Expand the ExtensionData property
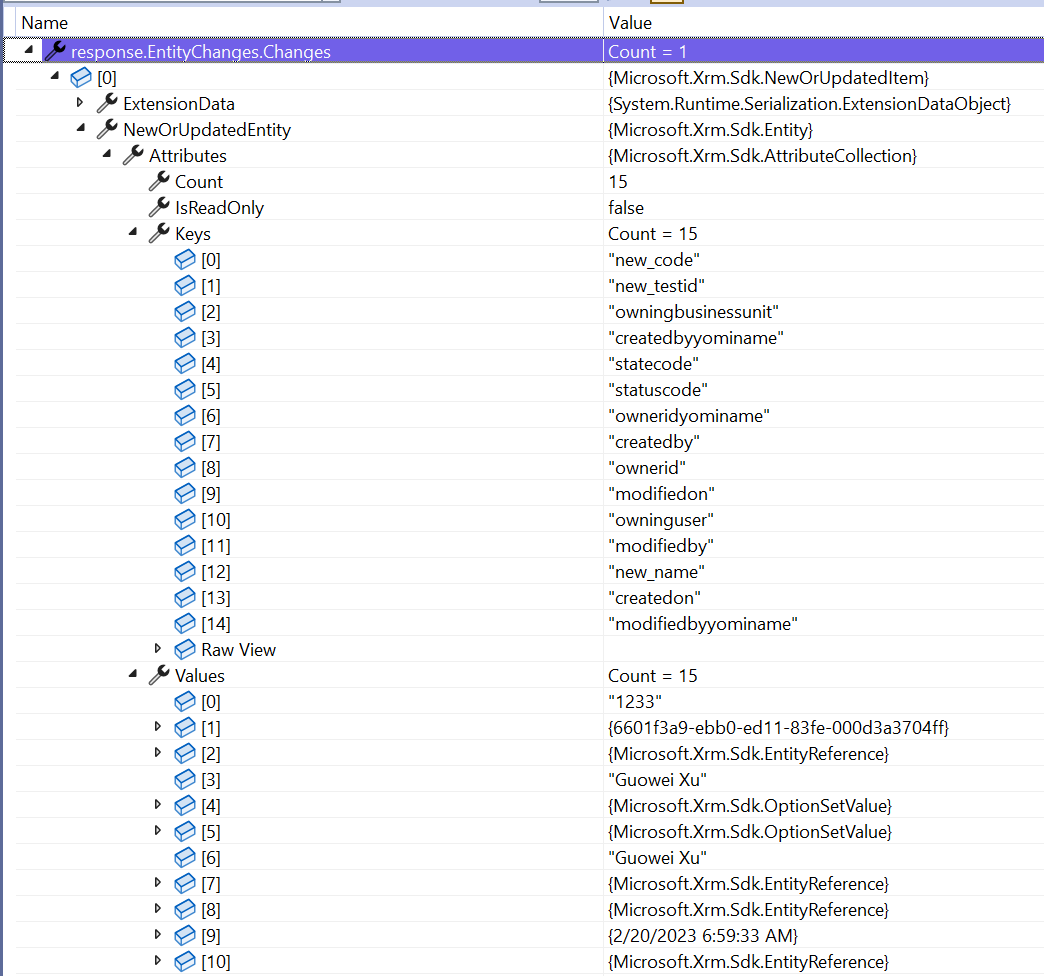 [80, 103]
